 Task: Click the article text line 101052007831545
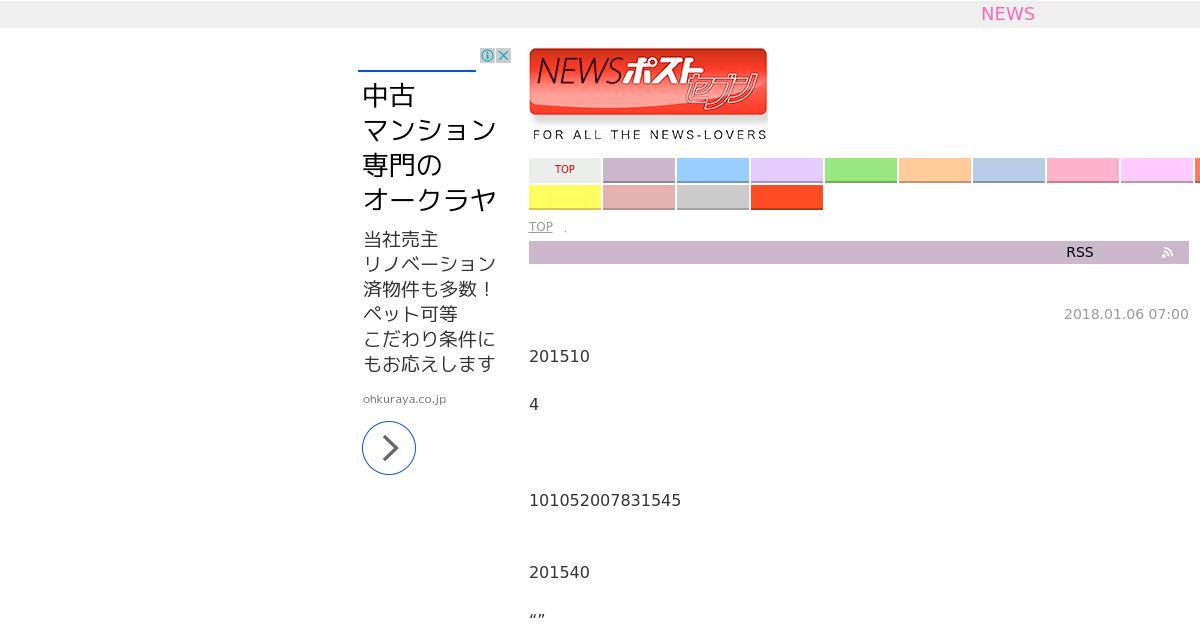pyautogui.click(x=605, y=501)
